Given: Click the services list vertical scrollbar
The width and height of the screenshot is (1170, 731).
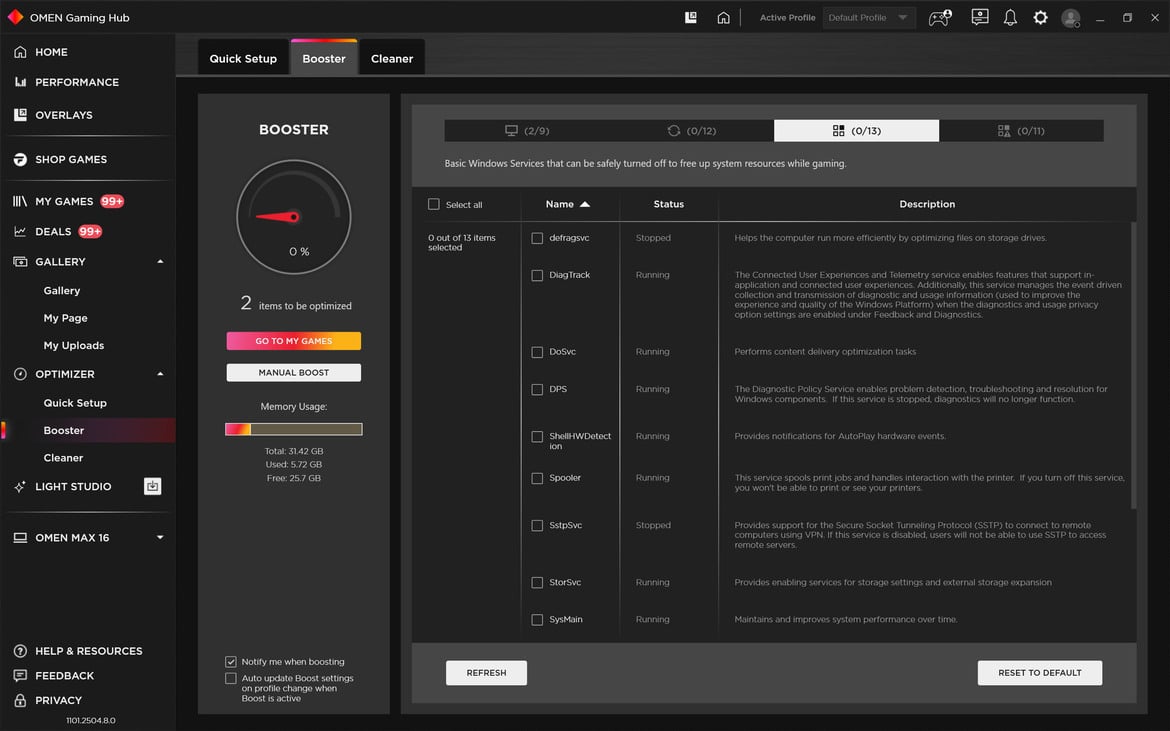Looking at the screenshot, I should [x=1134, y=366].
